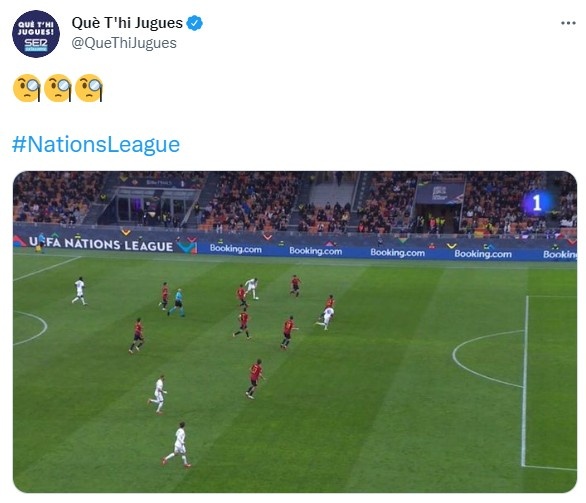Click the penalty arc on the pitch
Screen dimensions: 586x503
pos(488,359)
